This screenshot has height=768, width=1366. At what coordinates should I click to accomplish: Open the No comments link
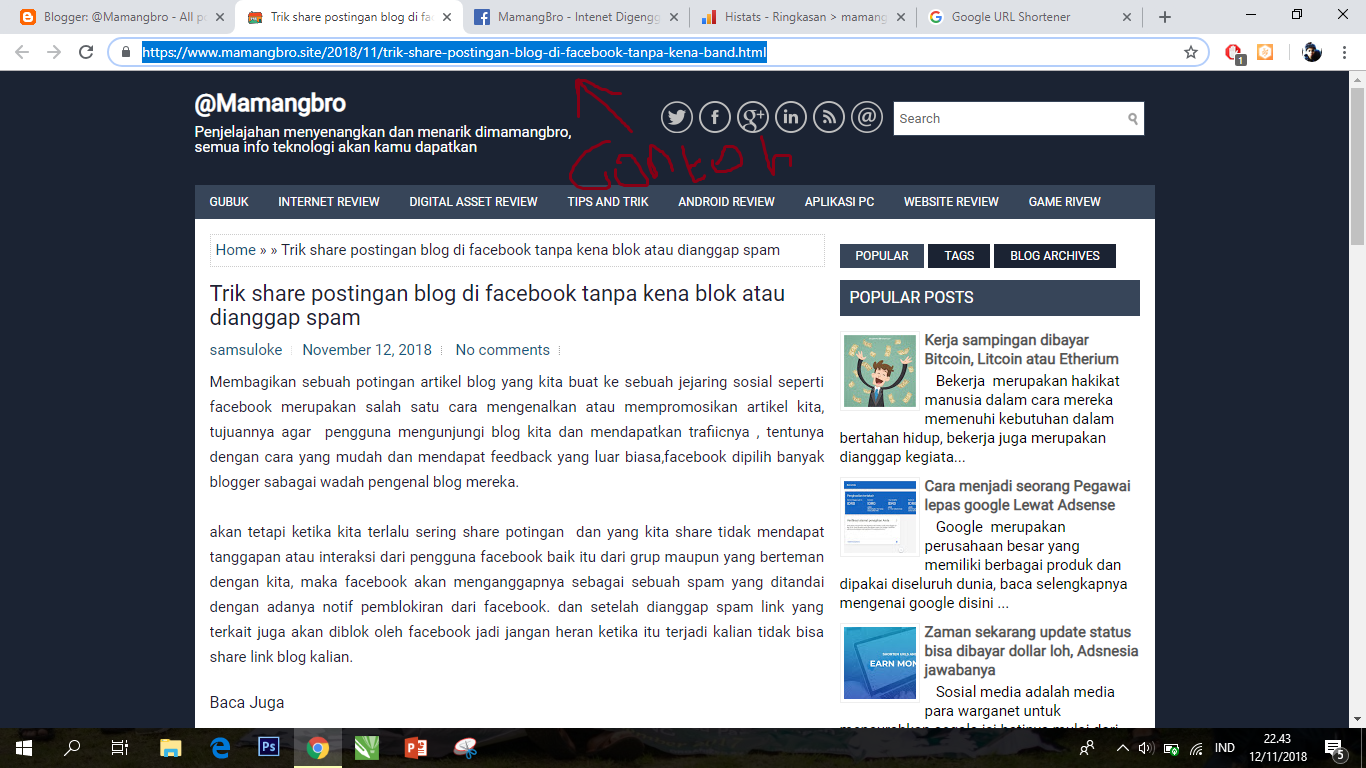point(503,350)
